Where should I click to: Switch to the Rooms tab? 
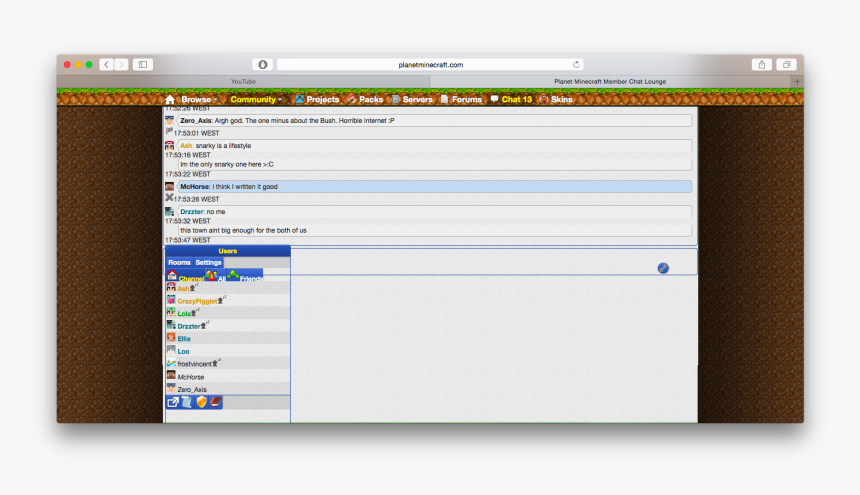coord(179,263)
